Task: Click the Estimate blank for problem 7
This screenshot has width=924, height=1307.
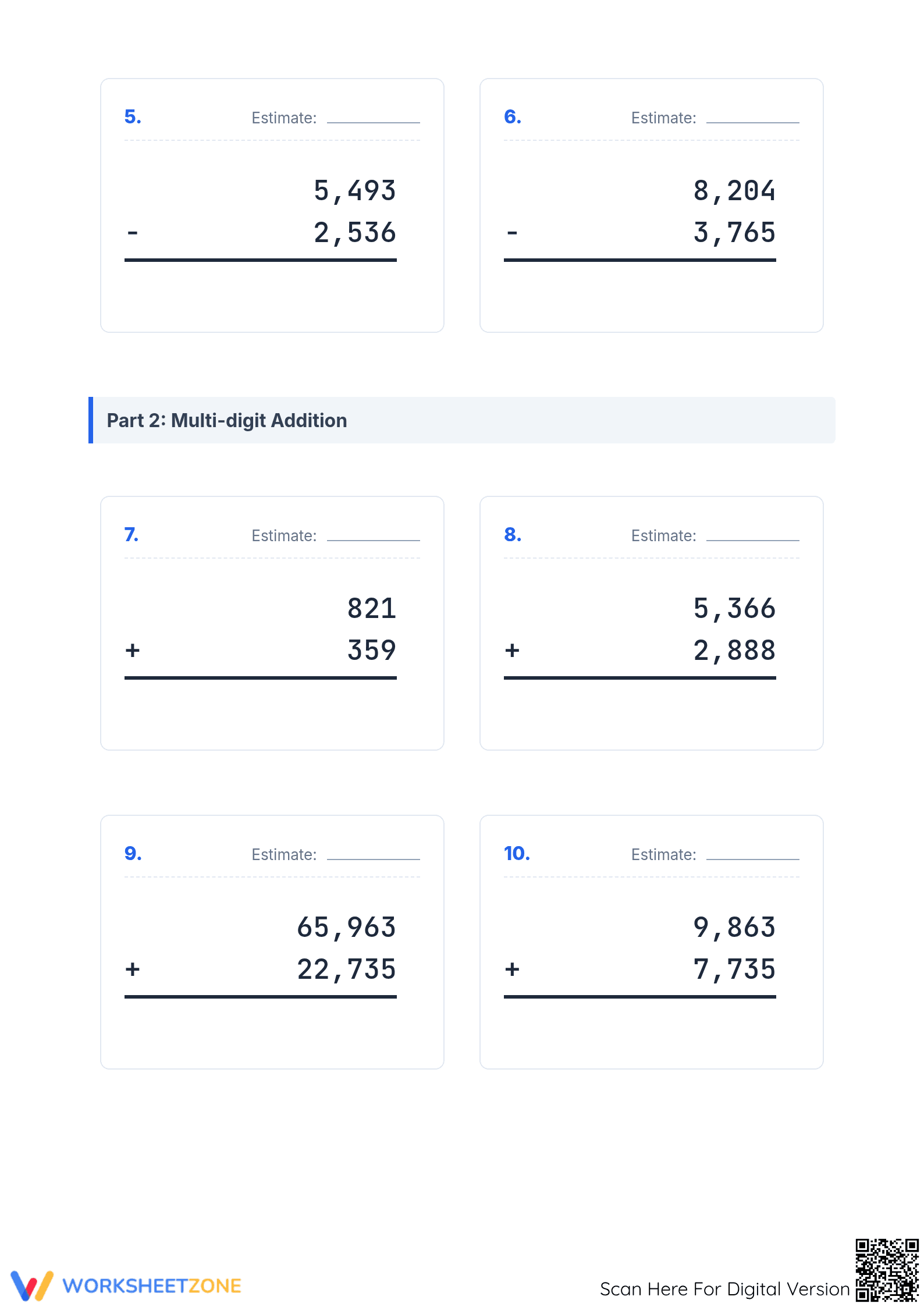Action: (374, 535)
